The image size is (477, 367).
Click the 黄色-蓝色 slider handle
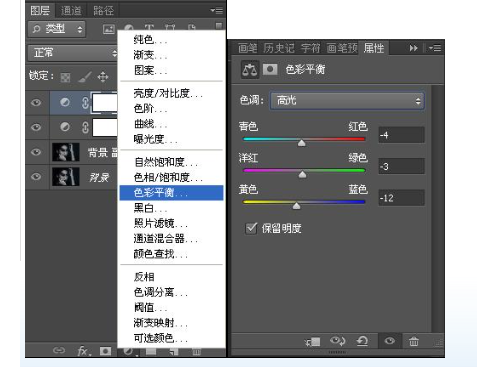(x=296, y=206)
